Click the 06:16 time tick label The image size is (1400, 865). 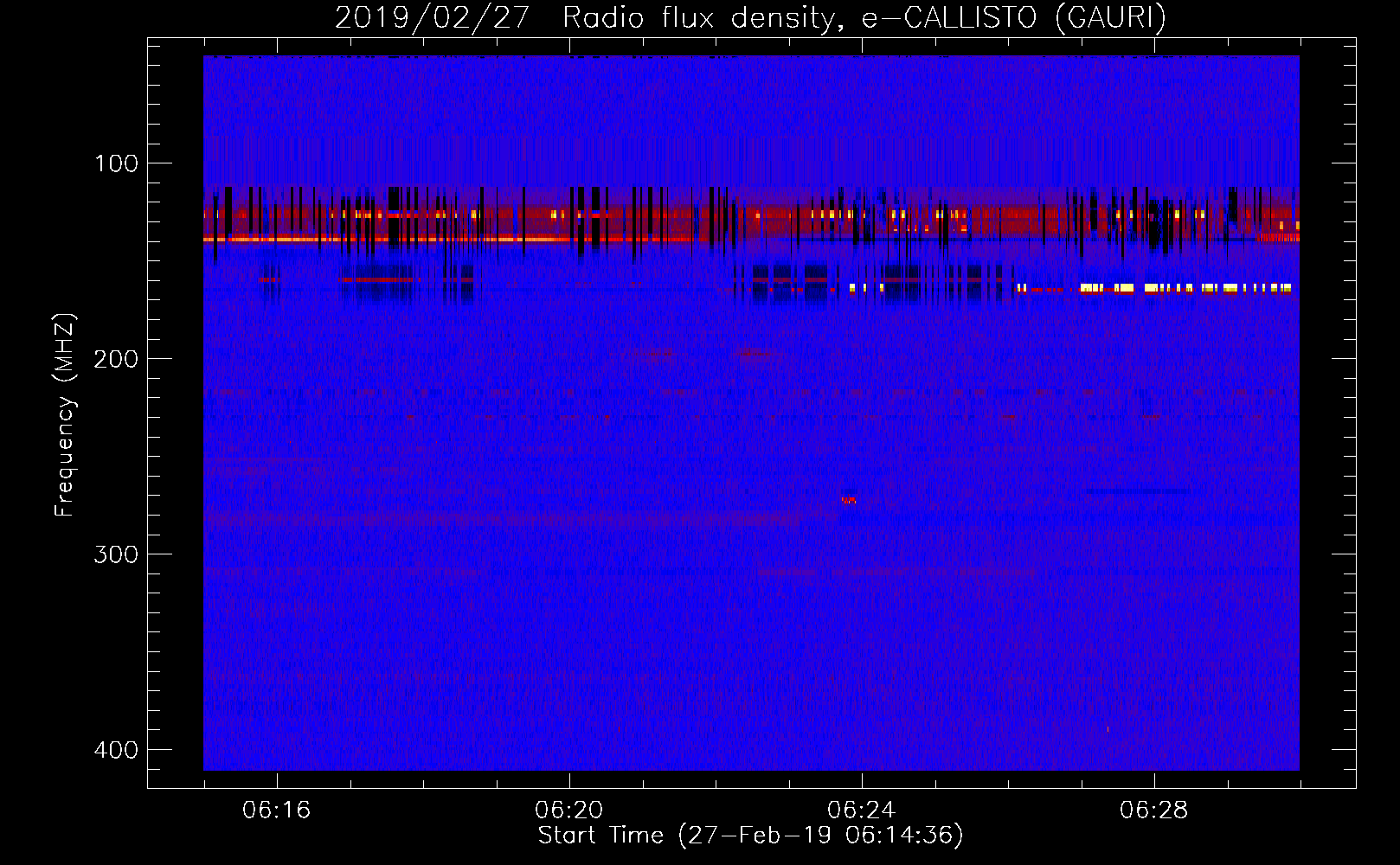(x=277, y=811)
